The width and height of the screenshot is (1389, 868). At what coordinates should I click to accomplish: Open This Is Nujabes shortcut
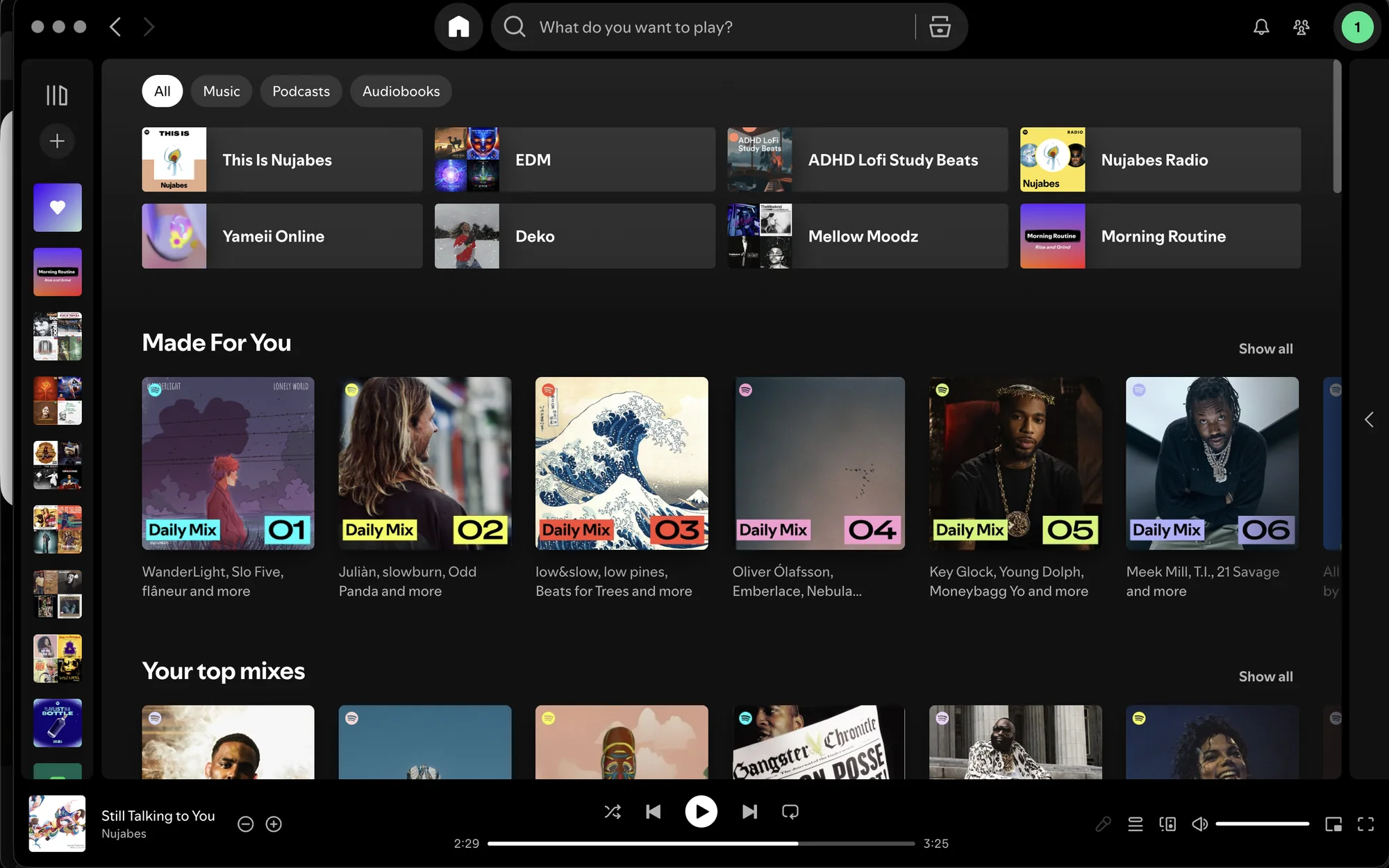282,160
